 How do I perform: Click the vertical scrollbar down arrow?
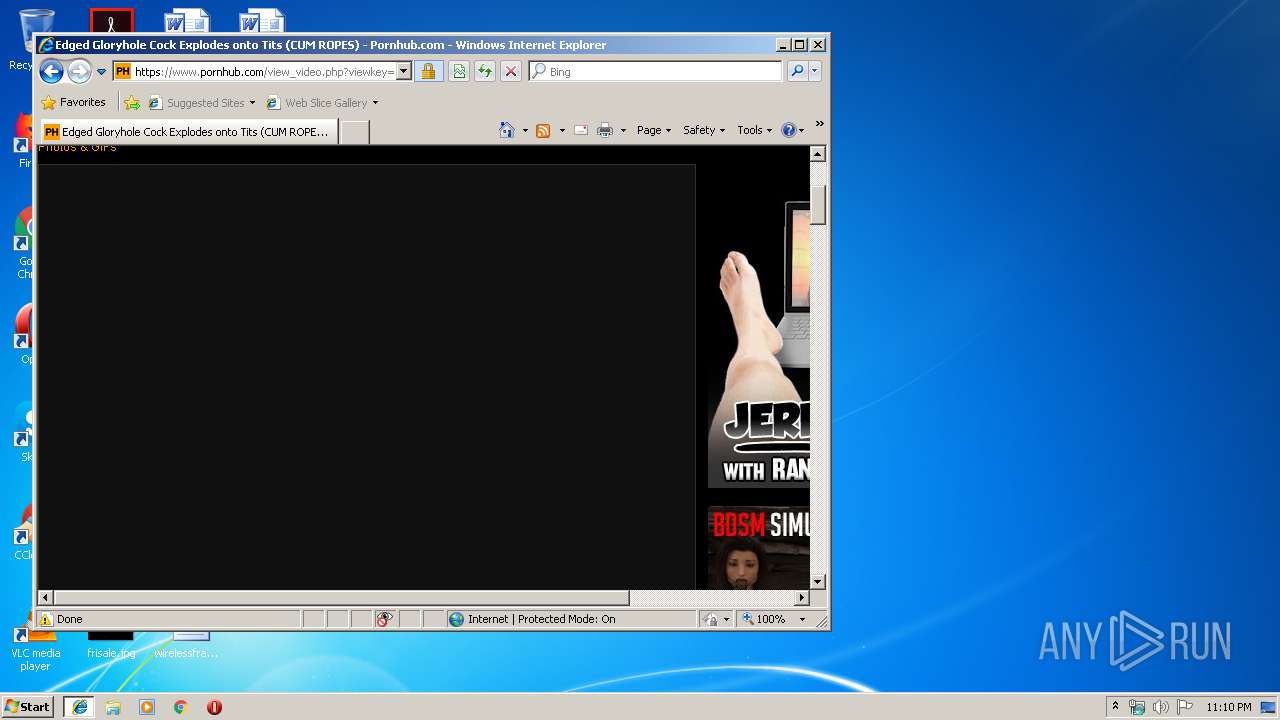click(817, 581)
